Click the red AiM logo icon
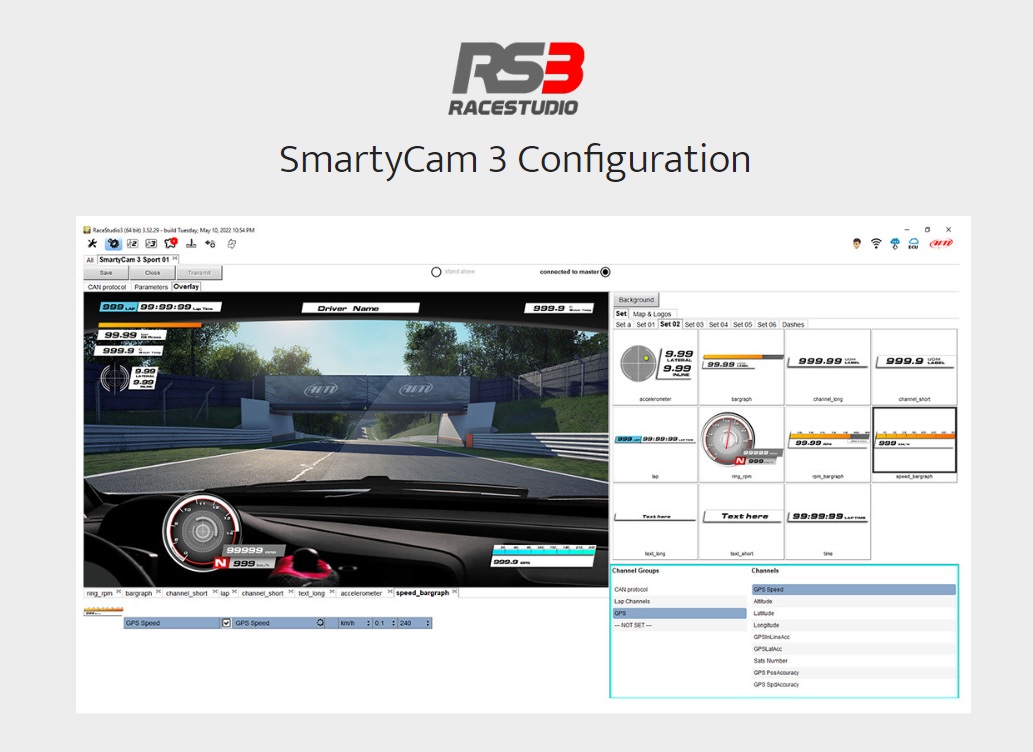Screen dimensions: 1033x752 (941, 244)
